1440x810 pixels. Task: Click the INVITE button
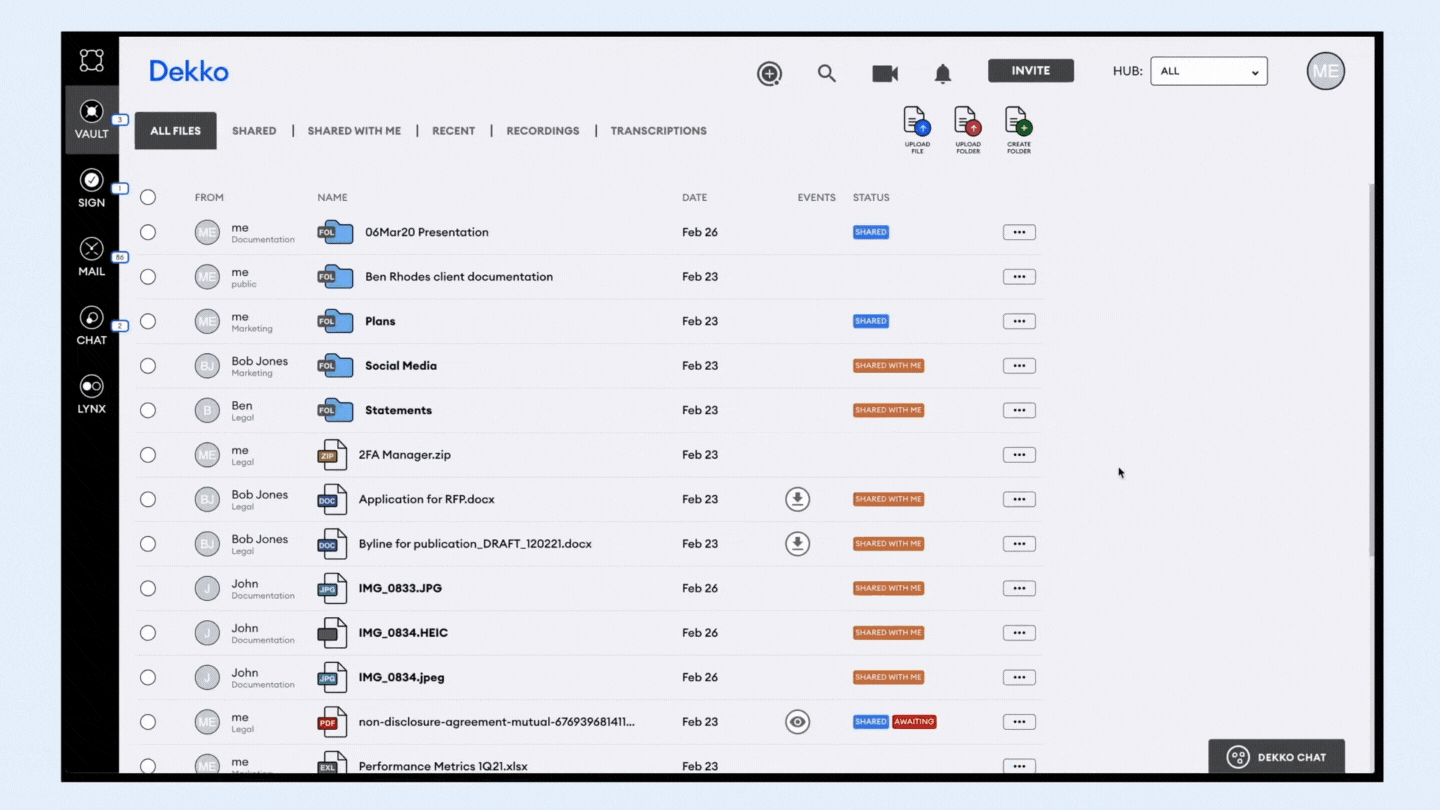coord(1031,71)
